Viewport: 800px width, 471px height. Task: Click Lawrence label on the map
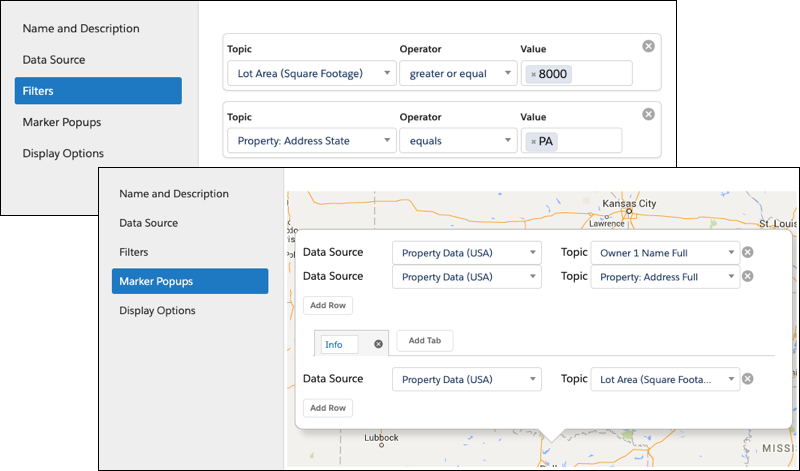tap(607, 224)
